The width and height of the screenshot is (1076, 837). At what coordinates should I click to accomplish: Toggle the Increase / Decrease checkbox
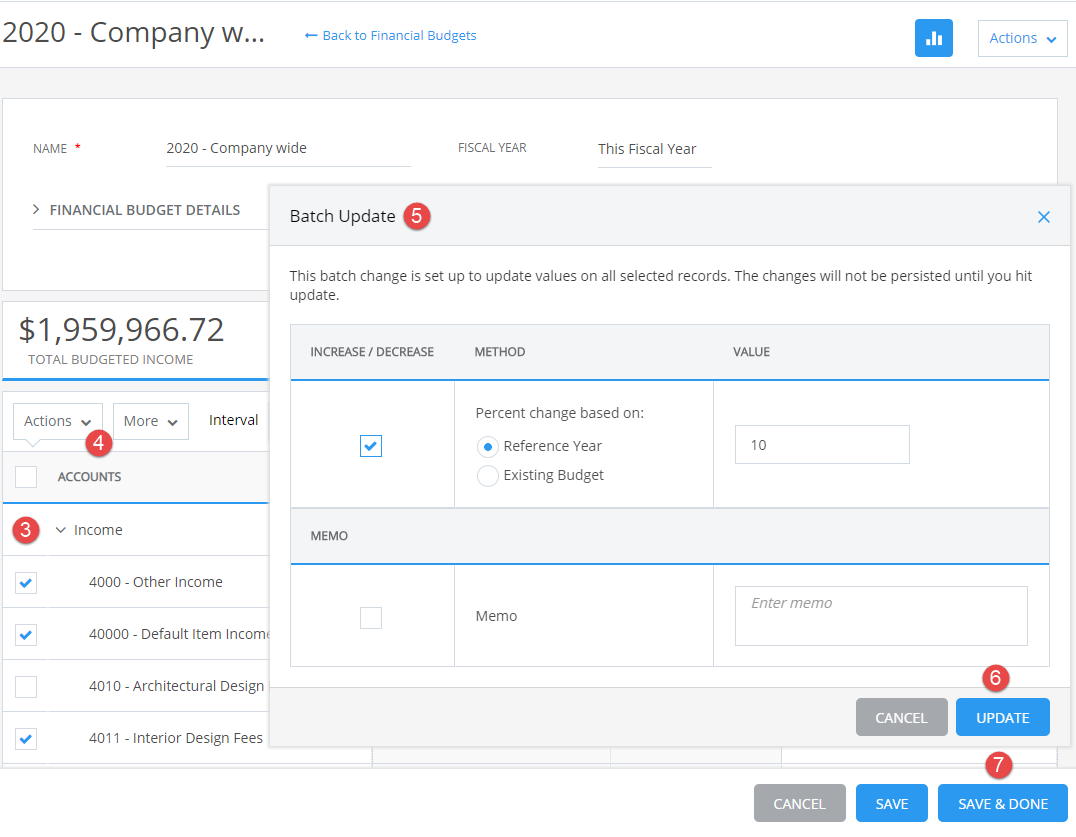pyautogui.click(x=371, y=446)
